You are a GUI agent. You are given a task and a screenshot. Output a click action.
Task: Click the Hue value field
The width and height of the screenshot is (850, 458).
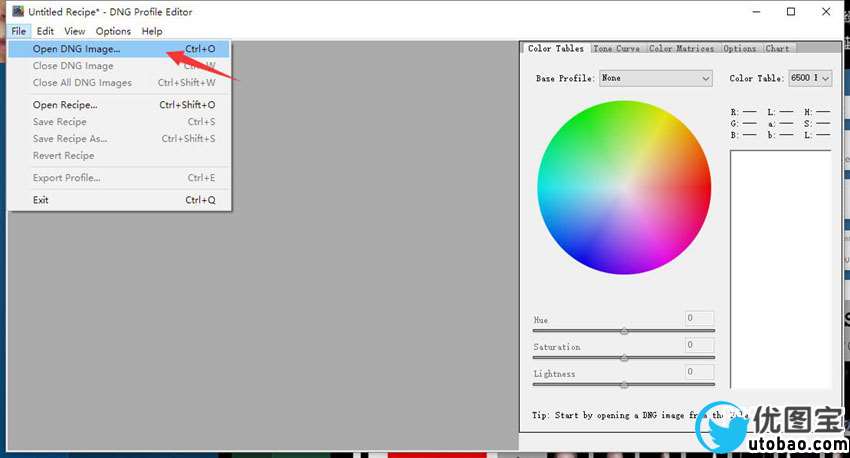(699, 318)
